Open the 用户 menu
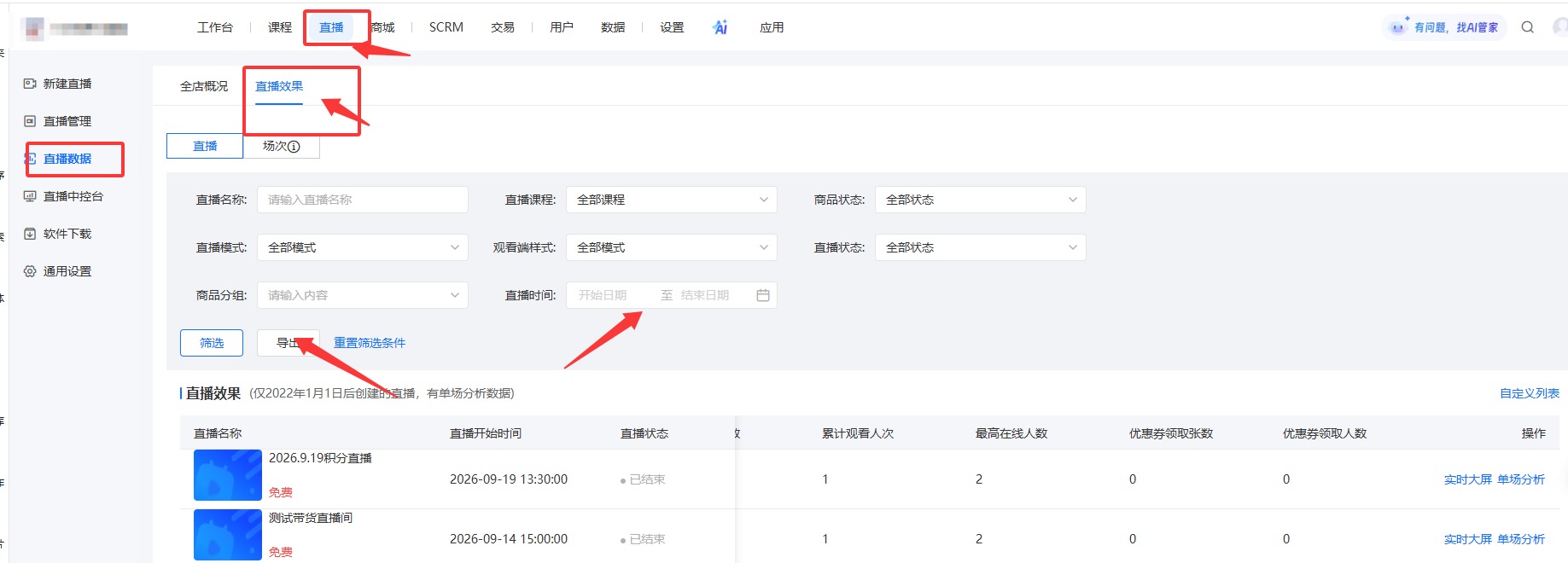 [562, 27]
